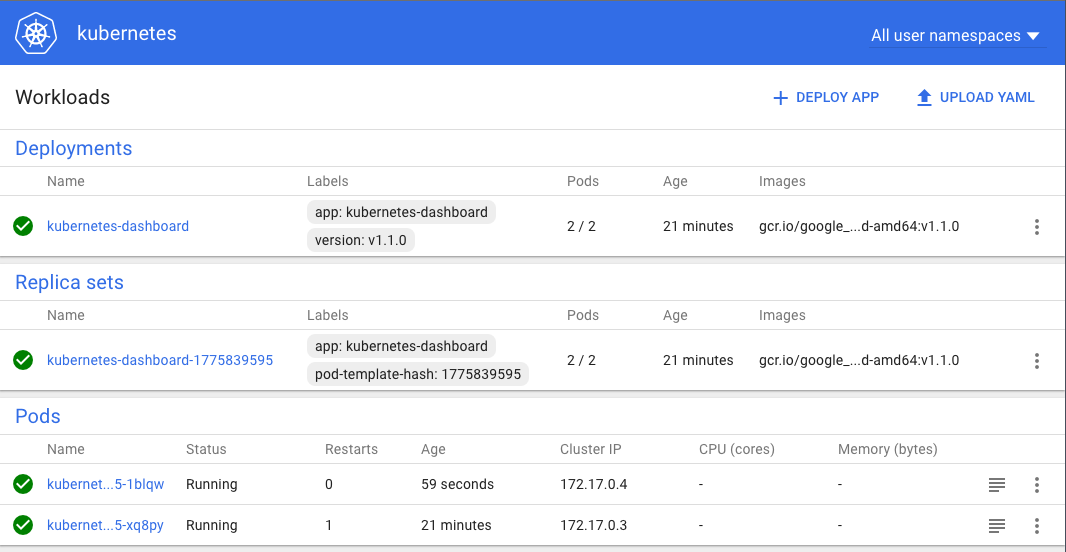Click 2 / 2 pods count in Deployments
This screenshot has width=1066, height=552.
point(581,226)
